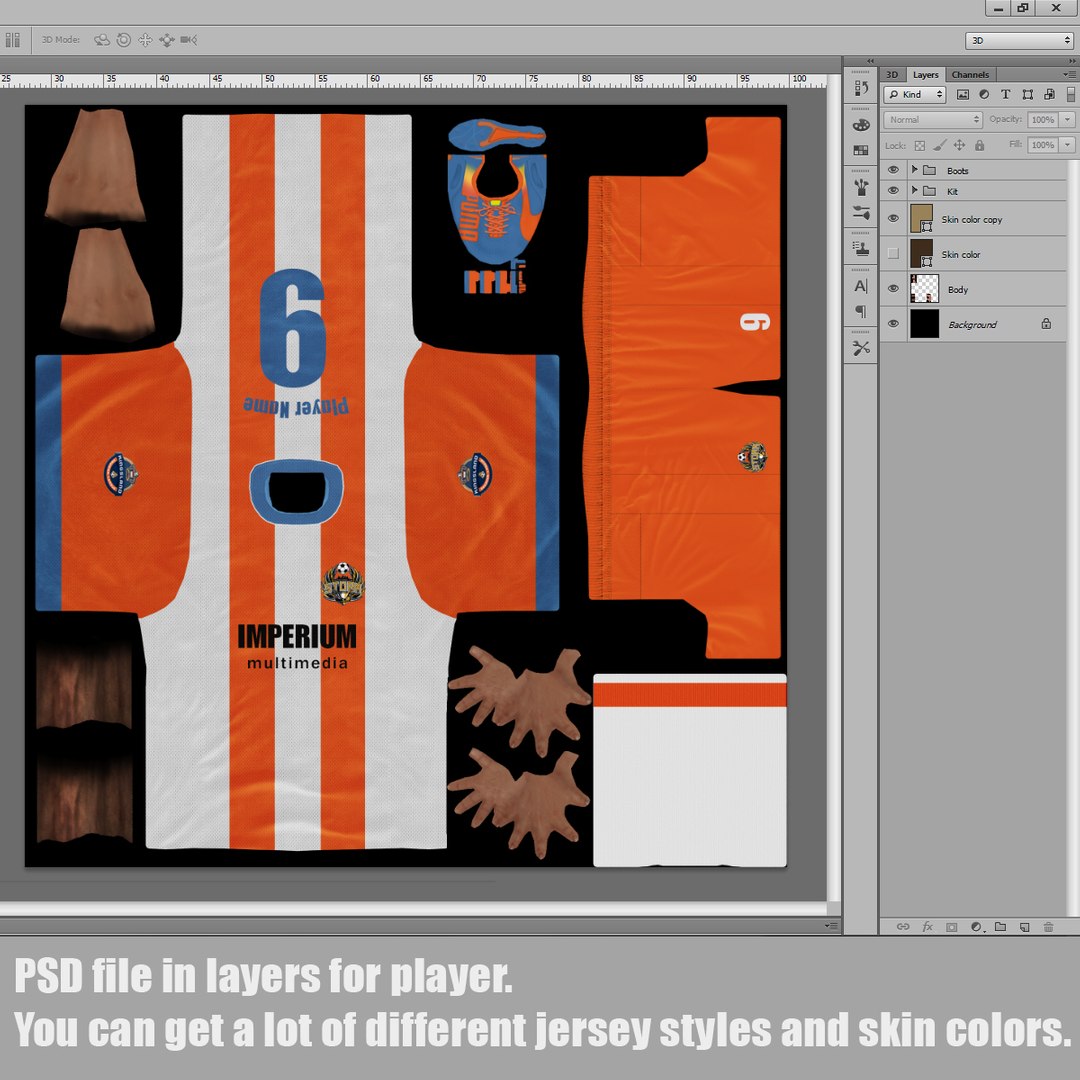Image resolution: width=1080 pixels, height=1080 pixels.
Task: Hide the Background layer
Action: (893, 324)
